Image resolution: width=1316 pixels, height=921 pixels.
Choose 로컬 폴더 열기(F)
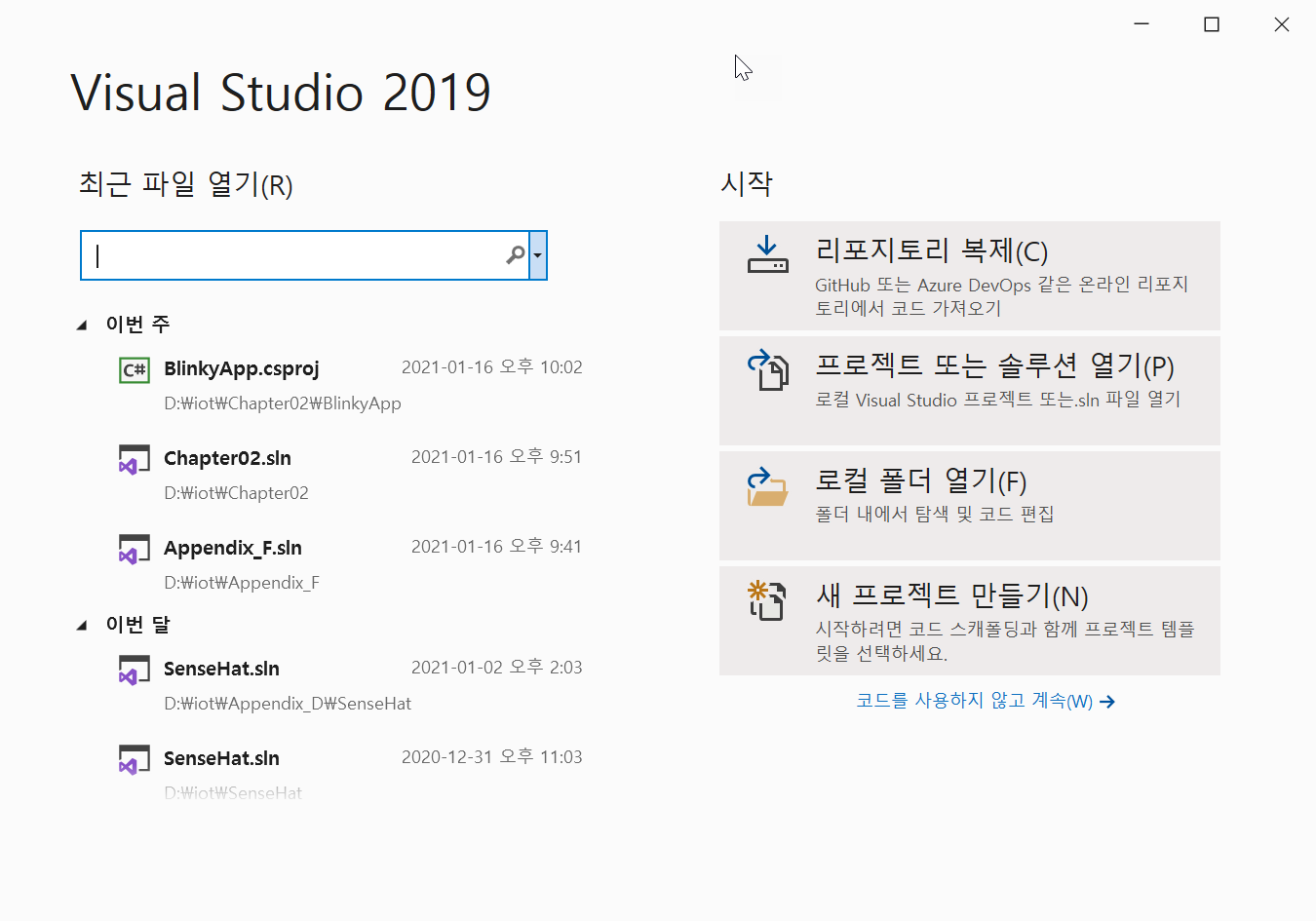970,506
